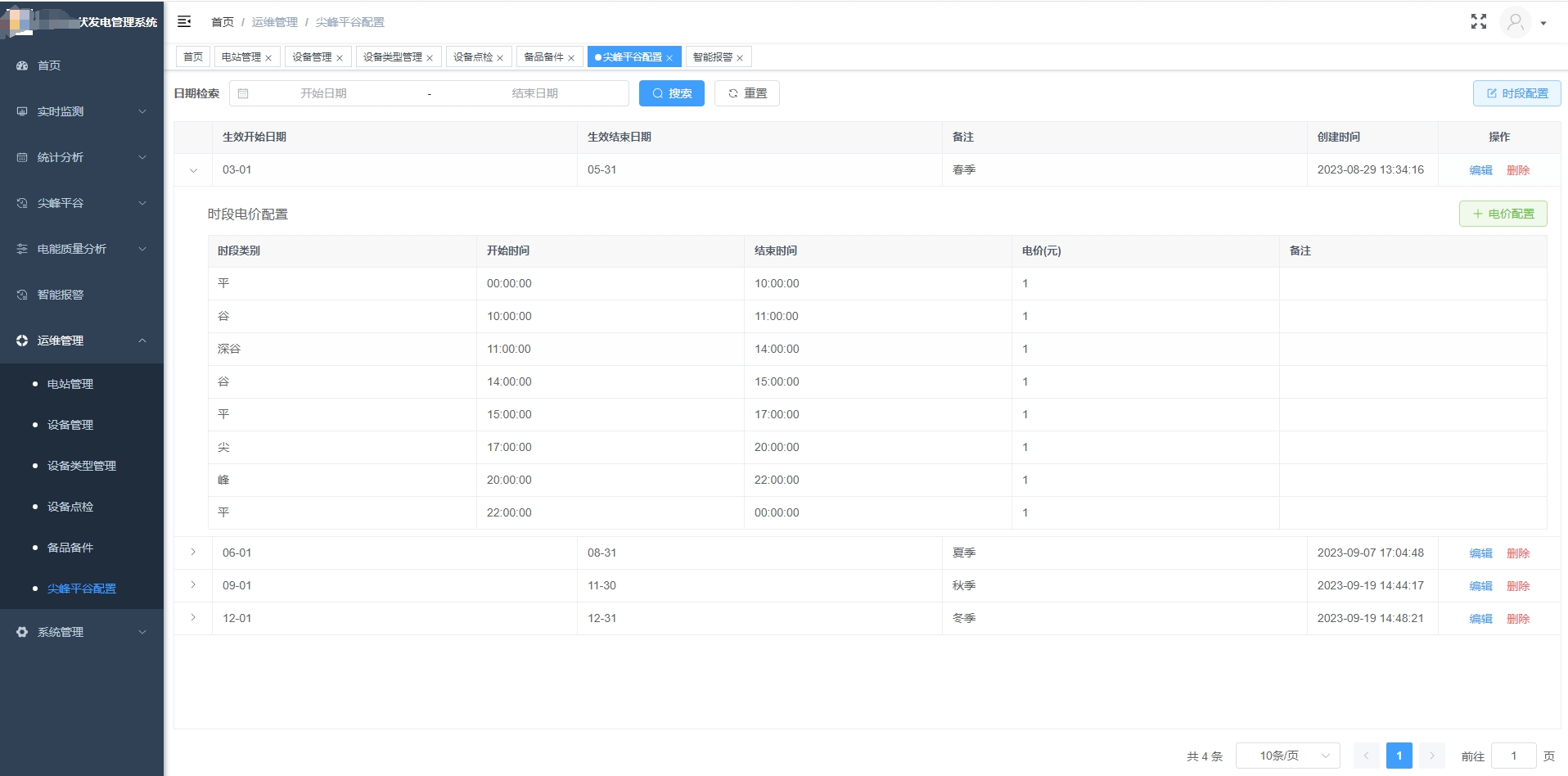Viewport: 1568px width, 776px height.
Task: Open 时段配置 period configuration
Action: tap(1516, 93)
